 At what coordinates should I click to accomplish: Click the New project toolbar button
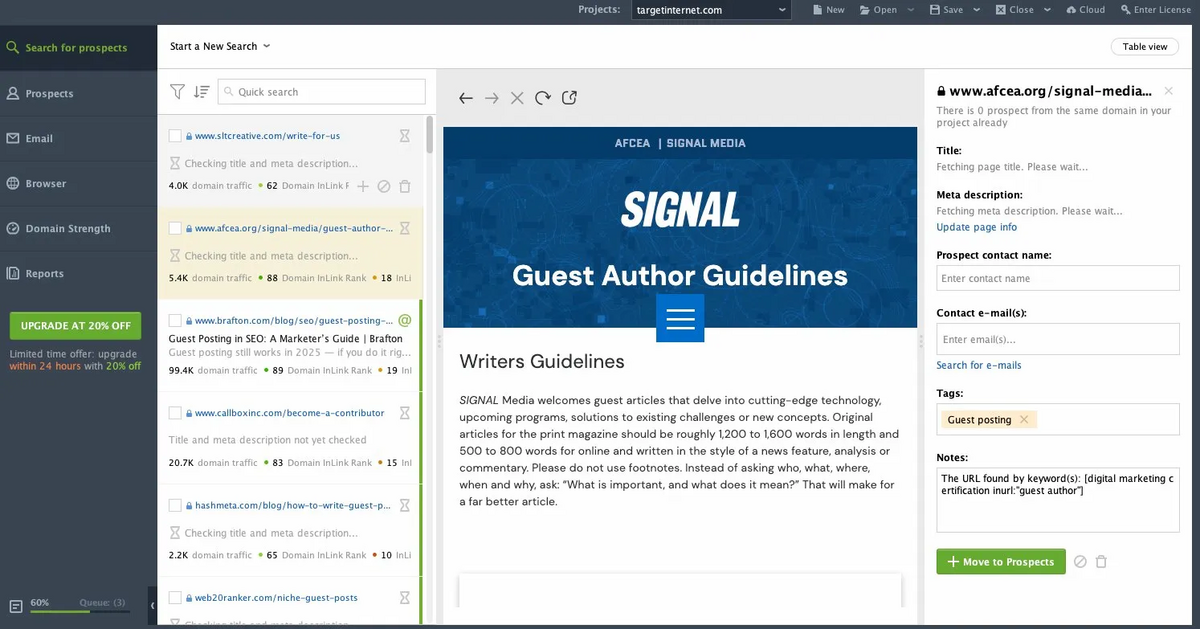pyautogui.click(x=829, y=10)
